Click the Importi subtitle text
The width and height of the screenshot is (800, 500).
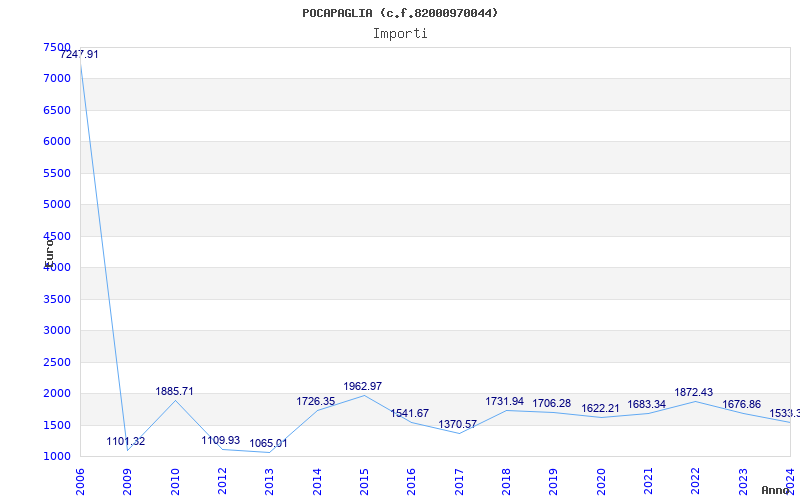click(x=400, y=33)
